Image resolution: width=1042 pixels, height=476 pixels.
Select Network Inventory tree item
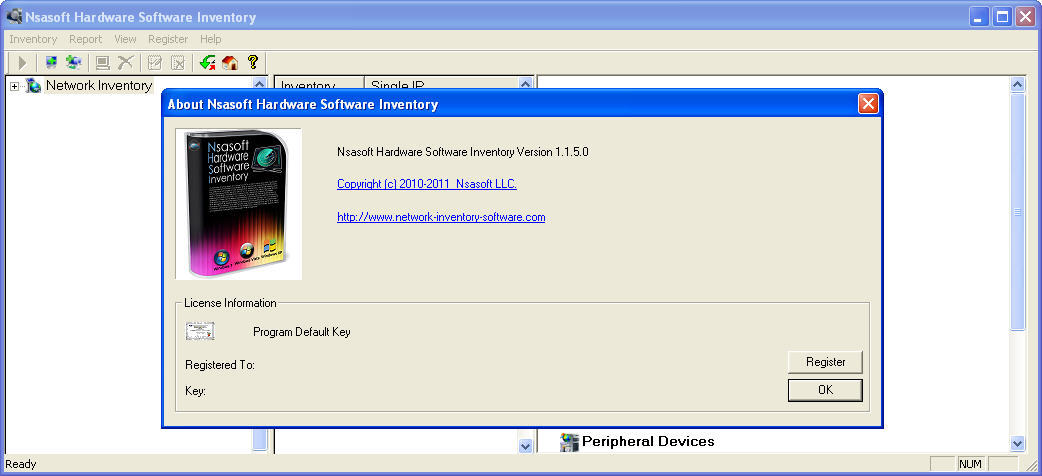pos(98,86)
